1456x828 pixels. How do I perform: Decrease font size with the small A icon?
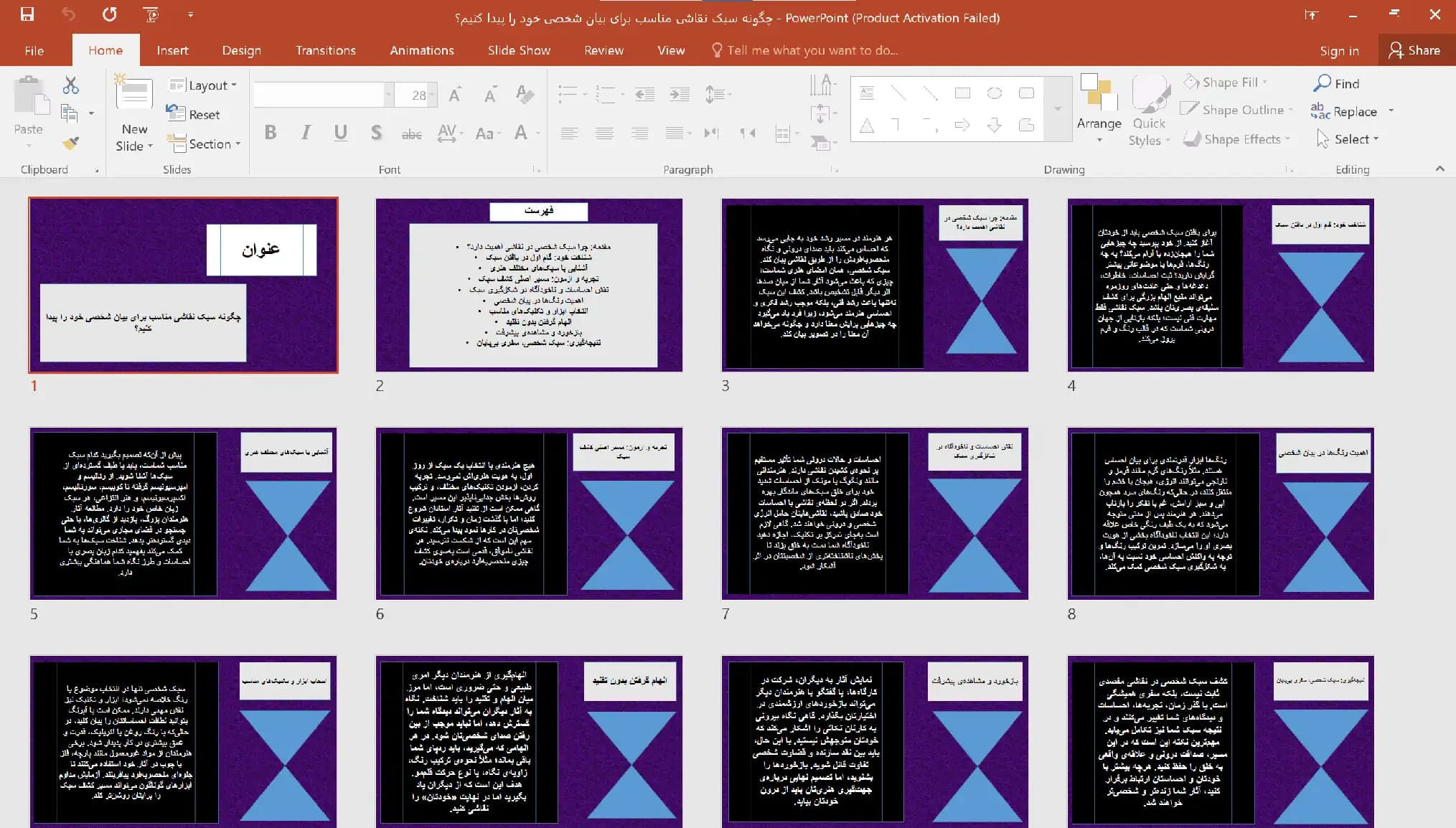click(x=490, y=95)
